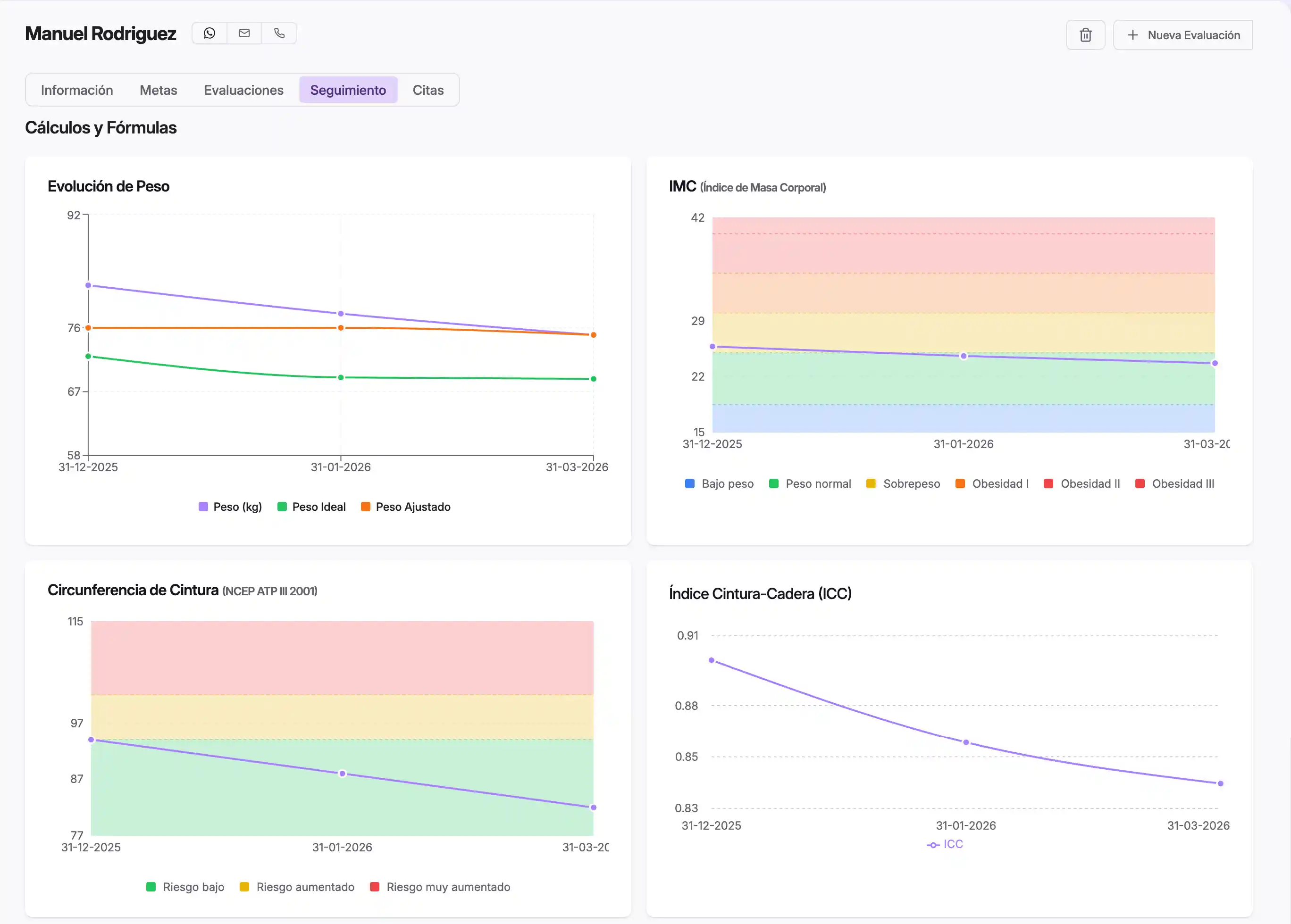Click the Riesgo aumentado legend swatch
Screen dimensions: 1291x924
(244, 886)
